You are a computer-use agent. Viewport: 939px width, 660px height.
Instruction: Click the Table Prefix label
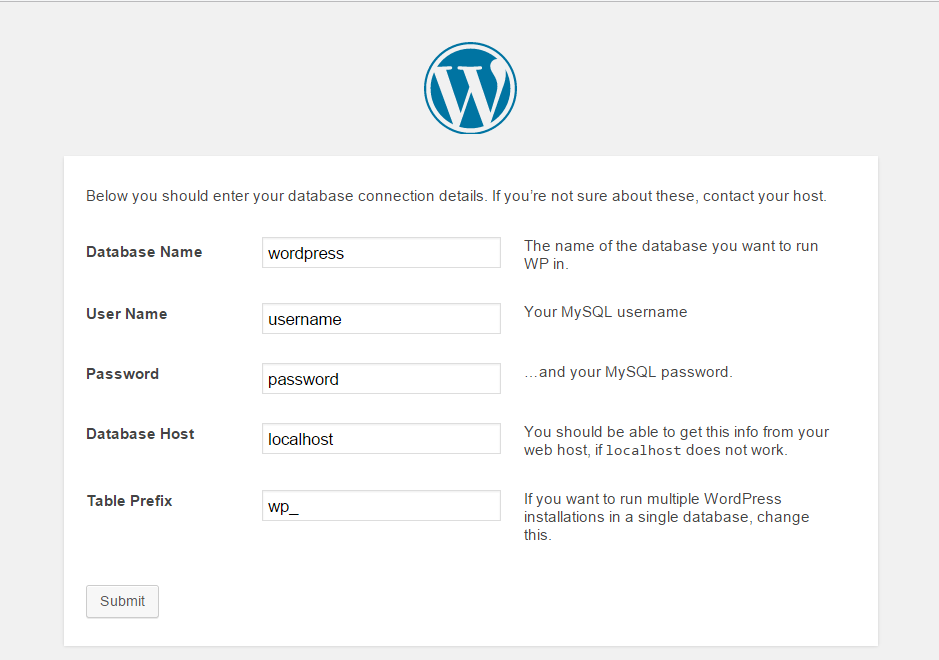129,500
